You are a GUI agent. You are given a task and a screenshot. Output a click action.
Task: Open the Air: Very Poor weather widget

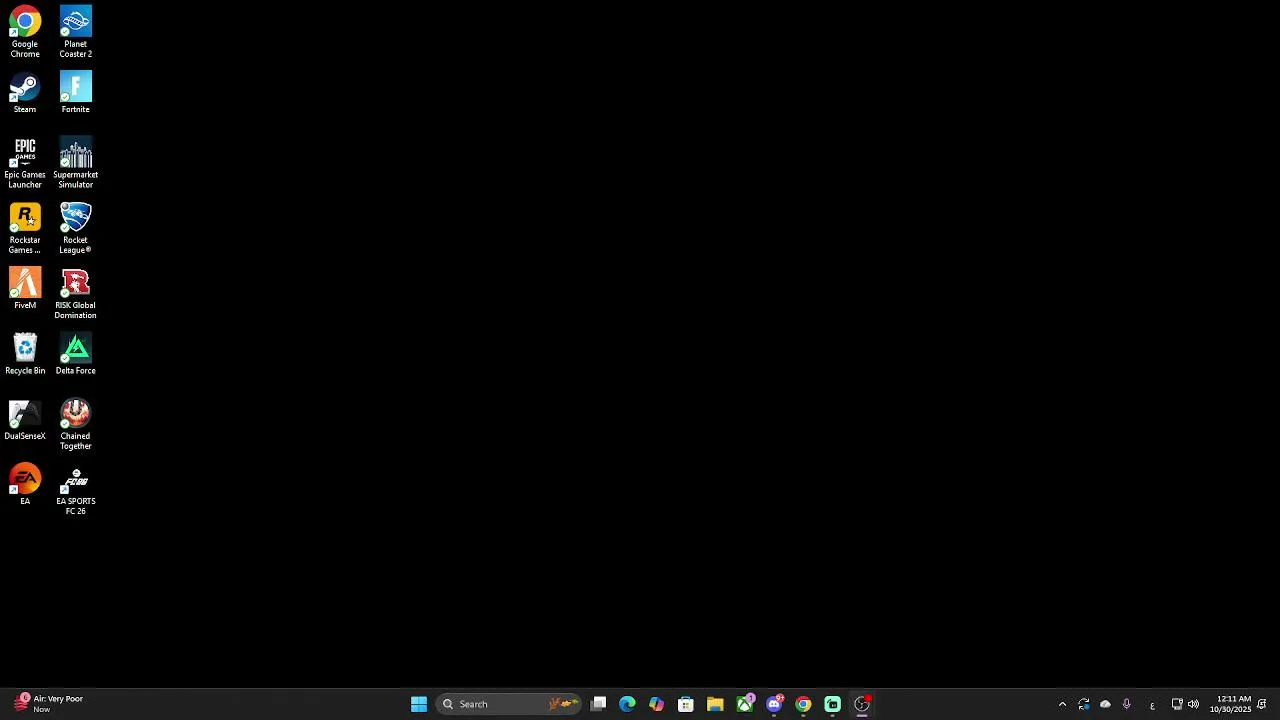(x=48, y=704)
